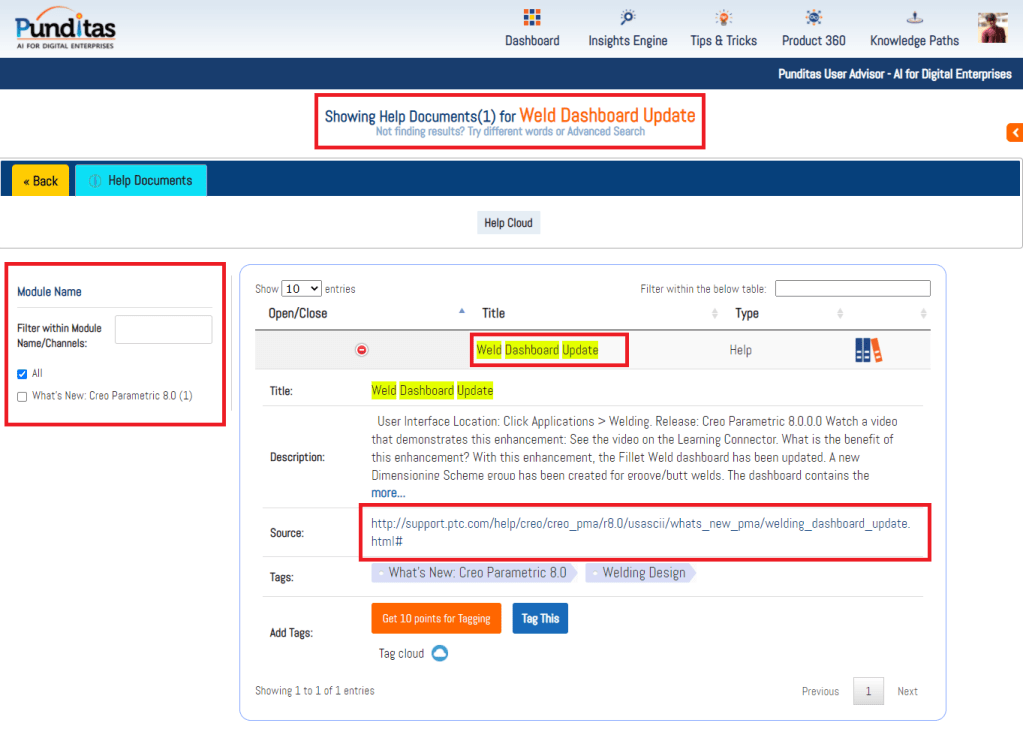Screen dimensions: 1023x732
Task: Open the Product 360 icon
Action: [813, 18]
